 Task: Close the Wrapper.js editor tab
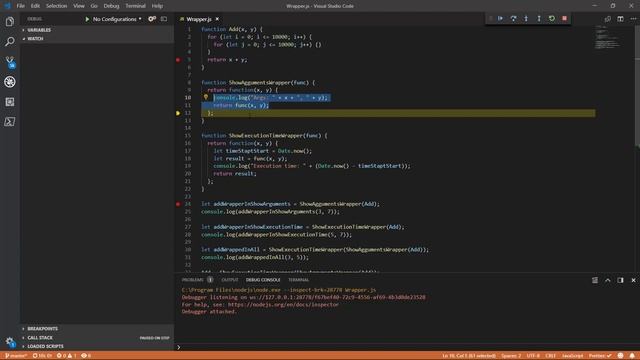[217, 19]
